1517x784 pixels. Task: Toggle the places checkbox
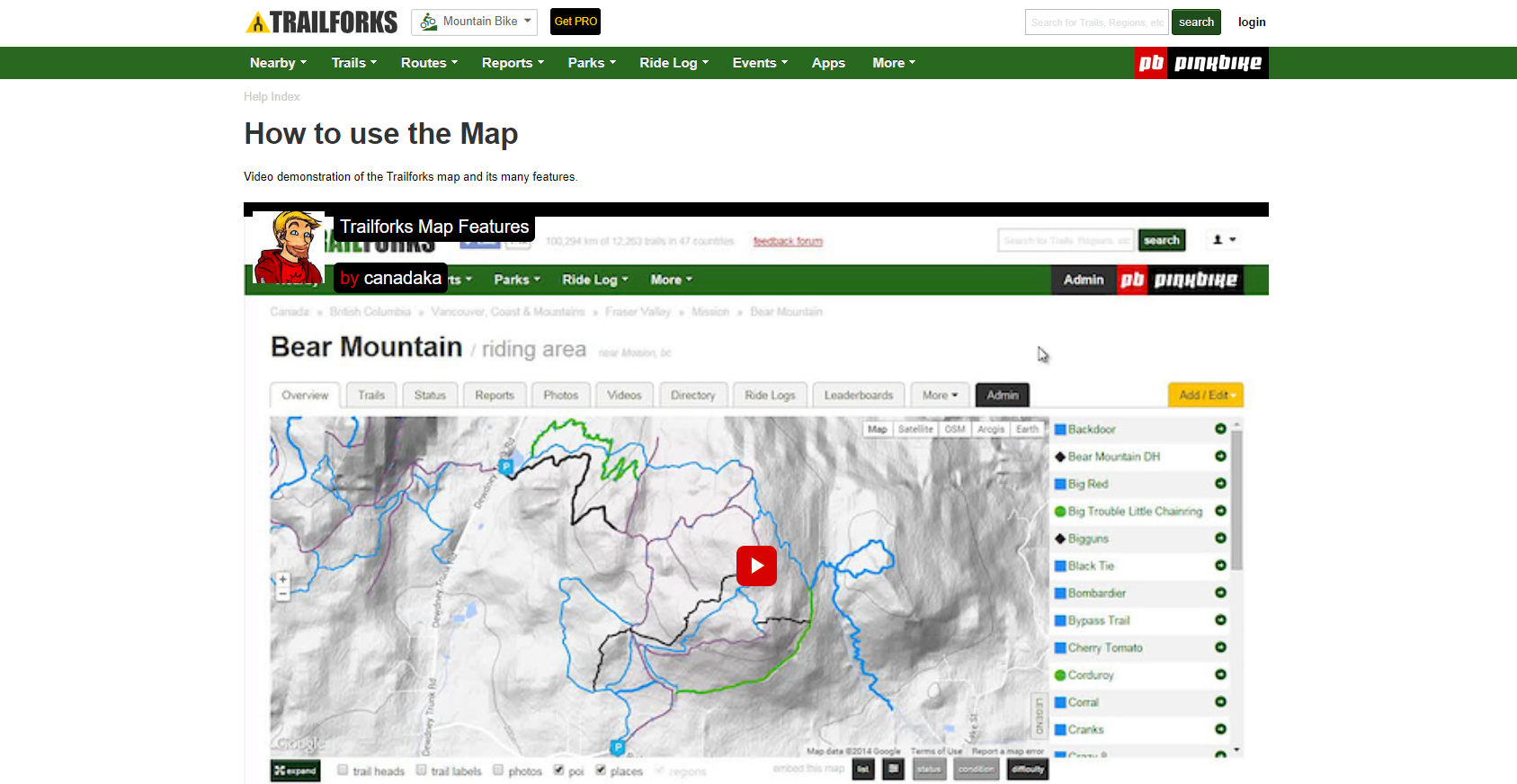(601, 770)
